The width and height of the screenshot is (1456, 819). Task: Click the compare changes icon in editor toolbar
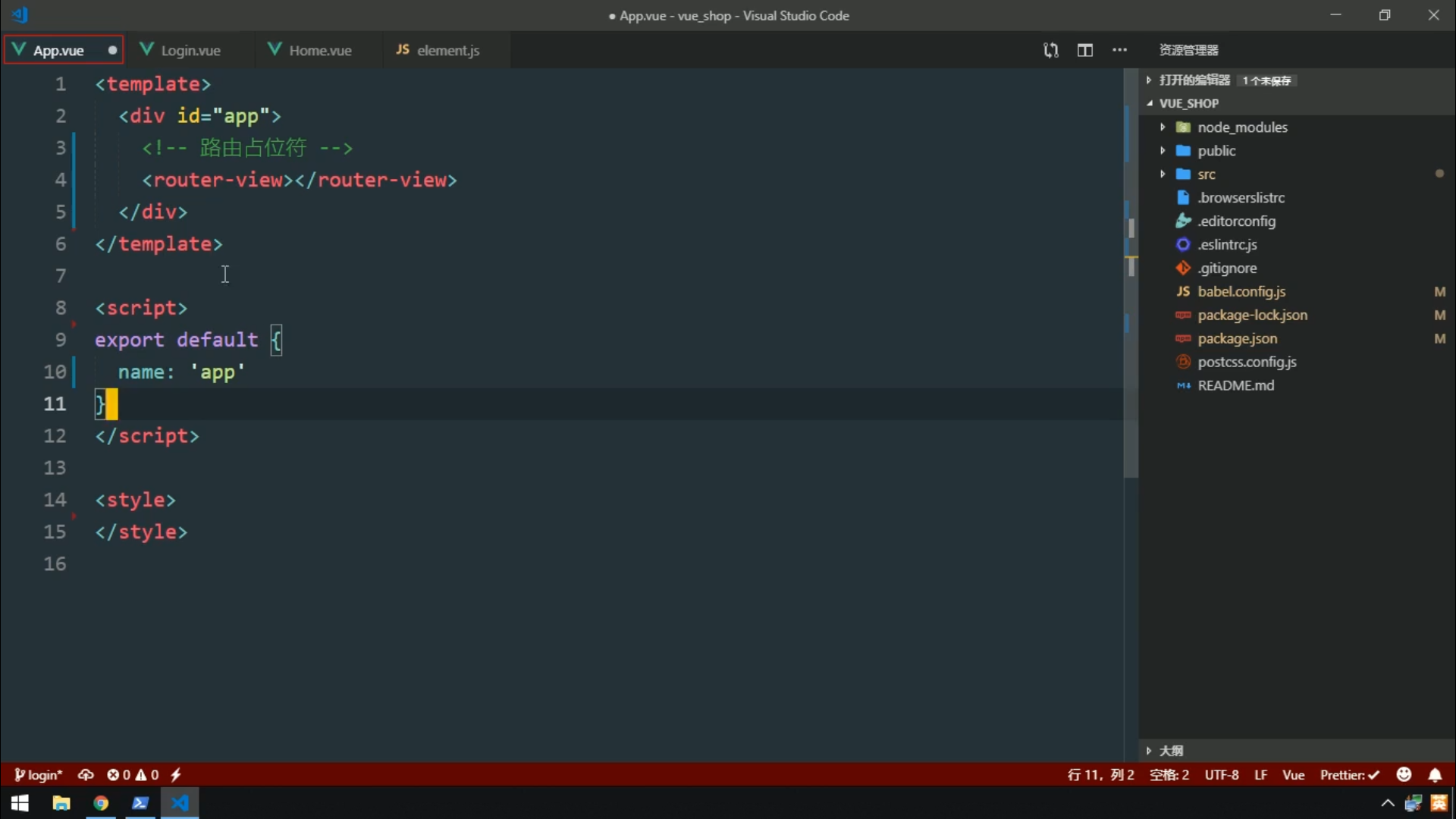point(1050,50)
